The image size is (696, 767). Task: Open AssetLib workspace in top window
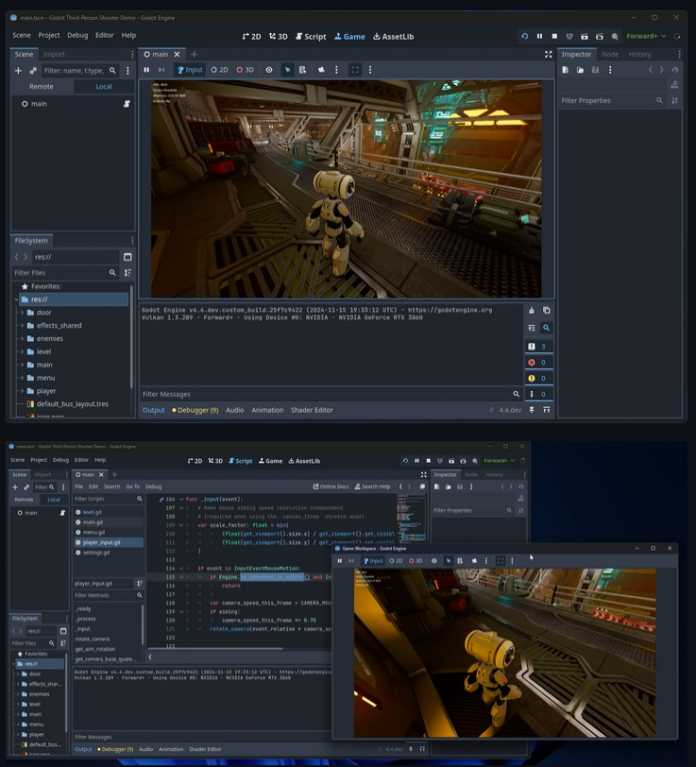(x=393, y=37)
